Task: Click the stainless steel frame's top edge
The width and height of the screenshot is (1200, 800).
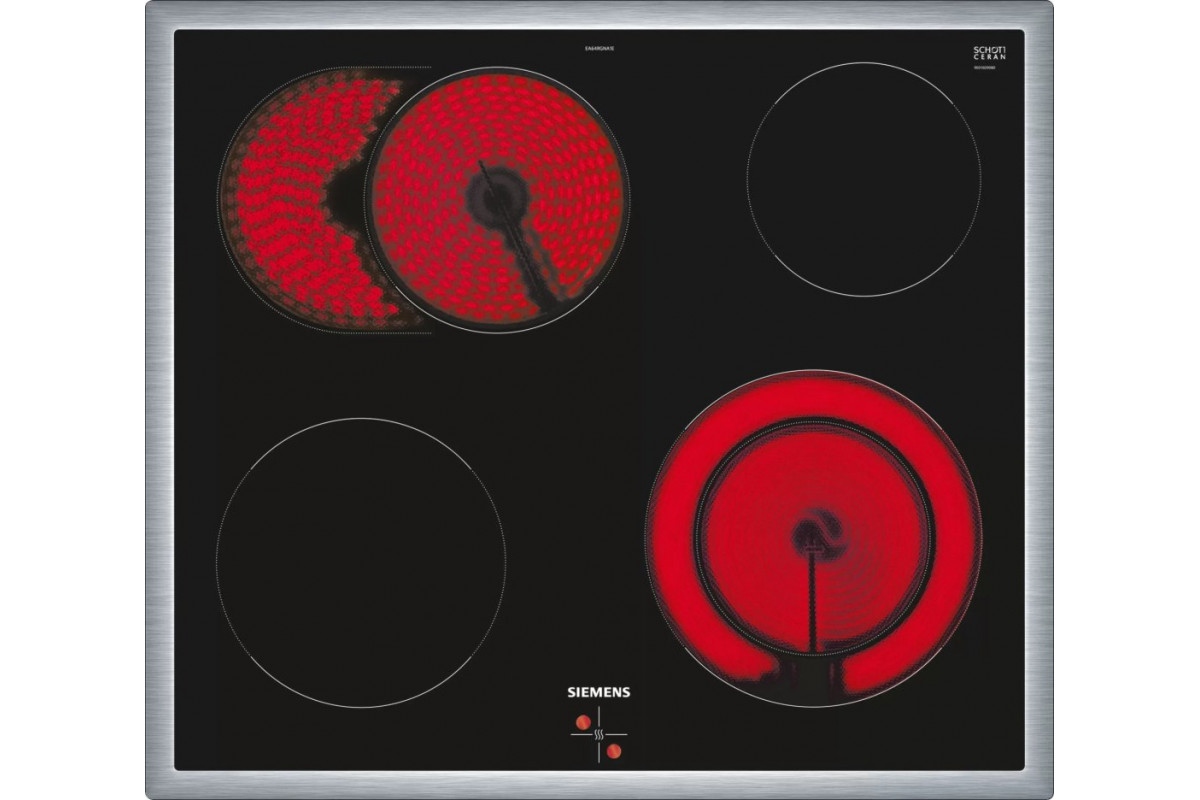Action: 600,14
